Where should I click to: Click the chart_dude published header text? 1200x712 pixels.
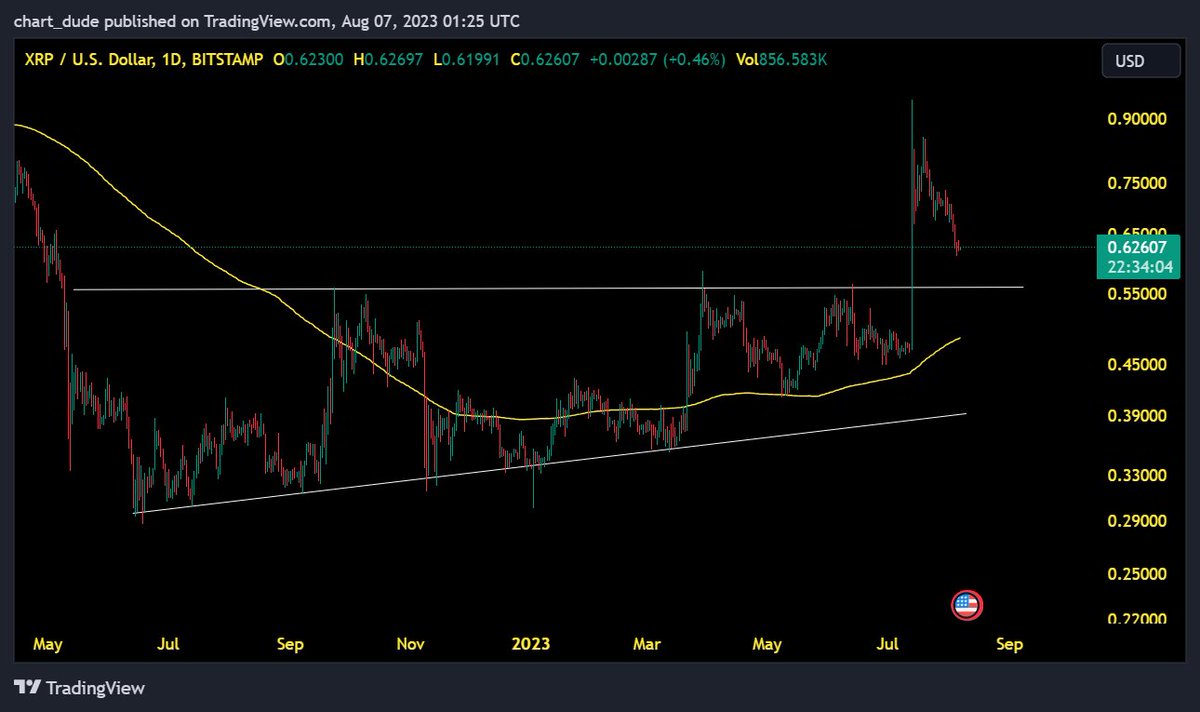[x=266, y=20]
